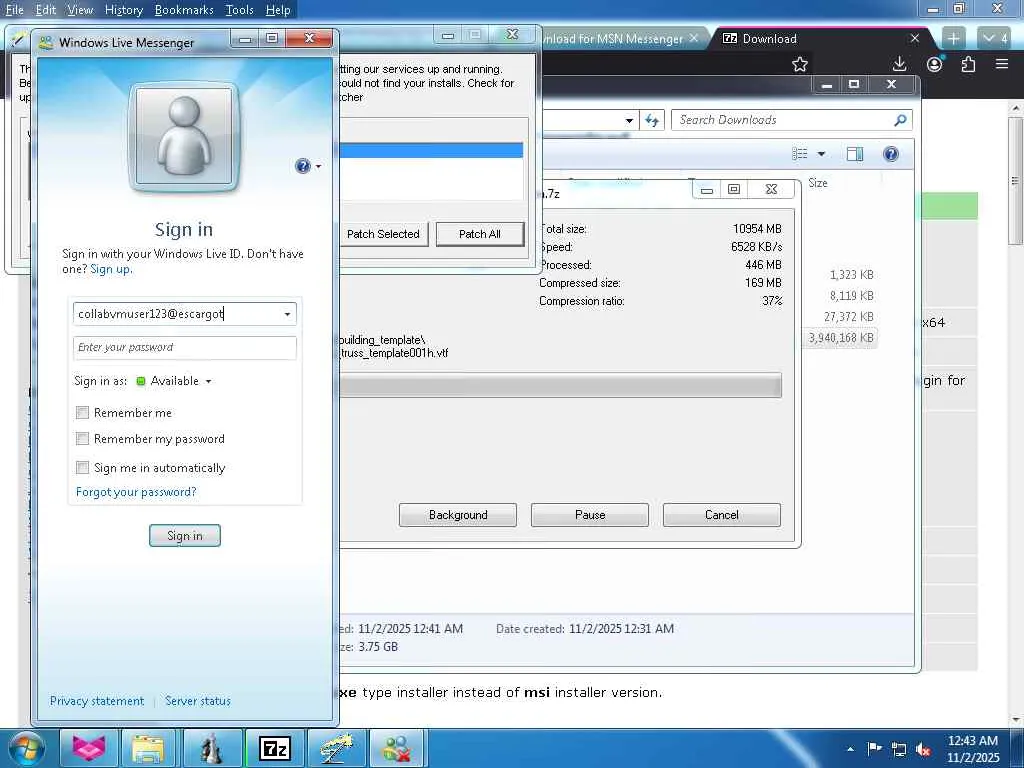This screenshot has height=768, width=1024.
Task: Click Forgot your password link
Action: [x=136, y=492]
